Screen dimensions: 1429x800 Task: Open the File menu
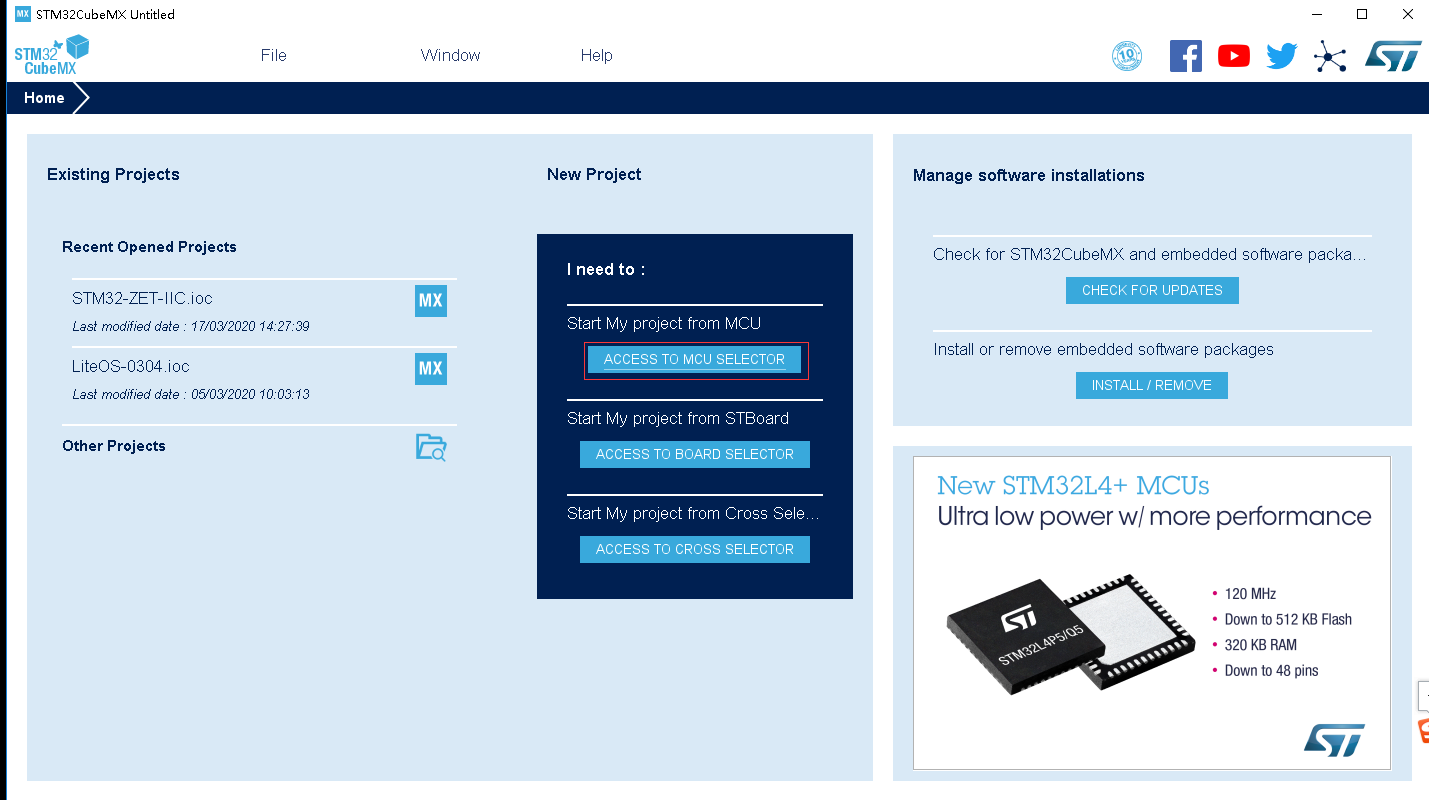pyautogui.click(x=273, y=55)
